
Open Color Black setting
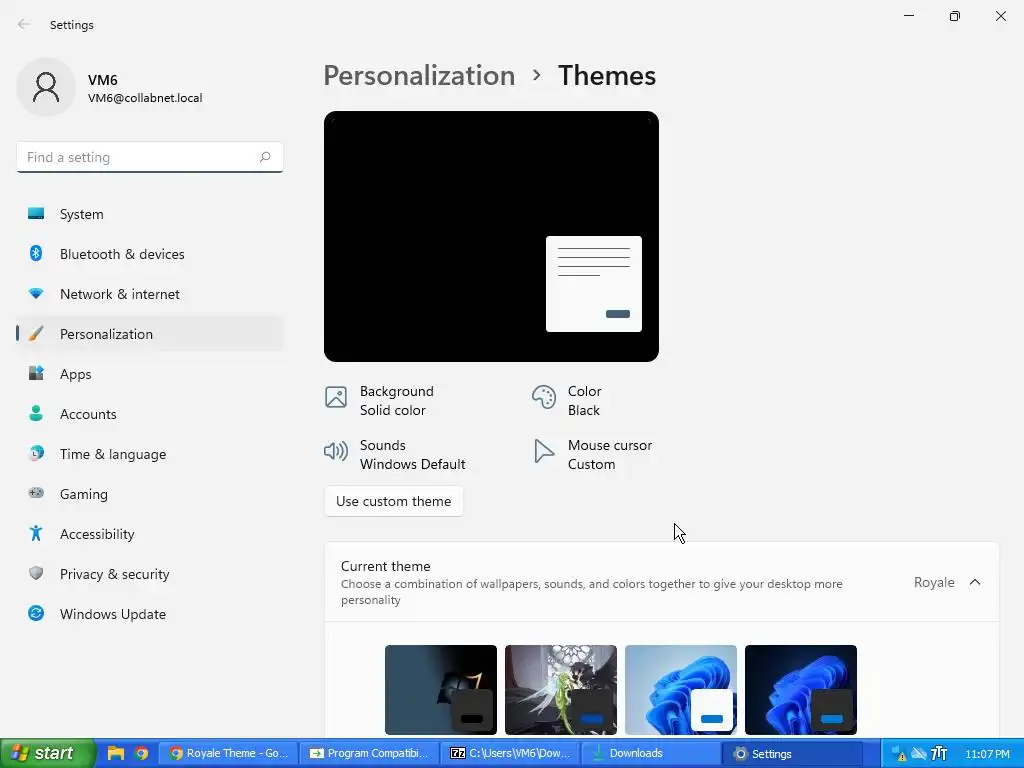coord(566,400)
